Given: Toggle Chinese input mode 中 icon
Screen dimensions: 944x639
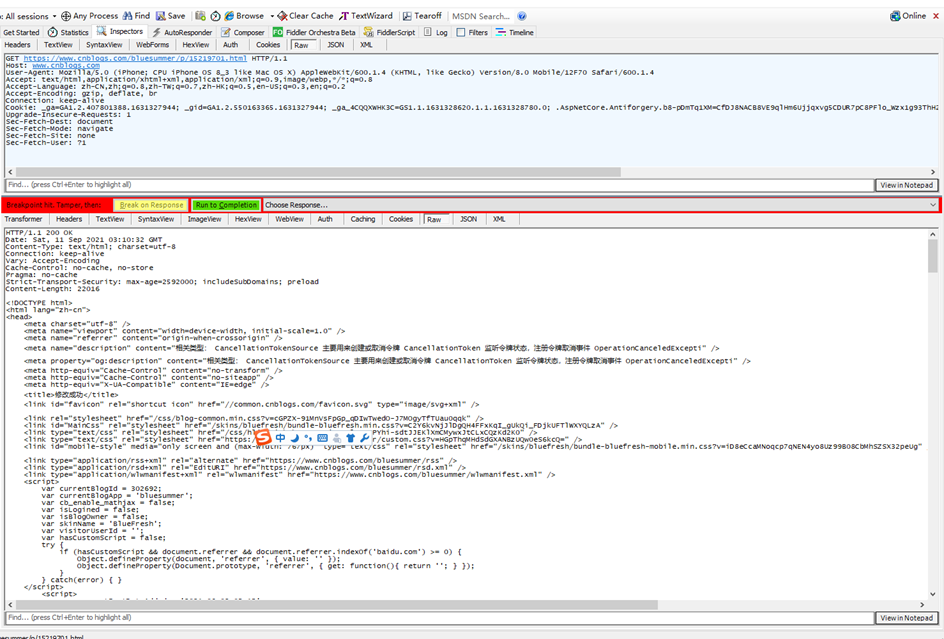Looking at the screenshot, I should (x=281, y=438).
